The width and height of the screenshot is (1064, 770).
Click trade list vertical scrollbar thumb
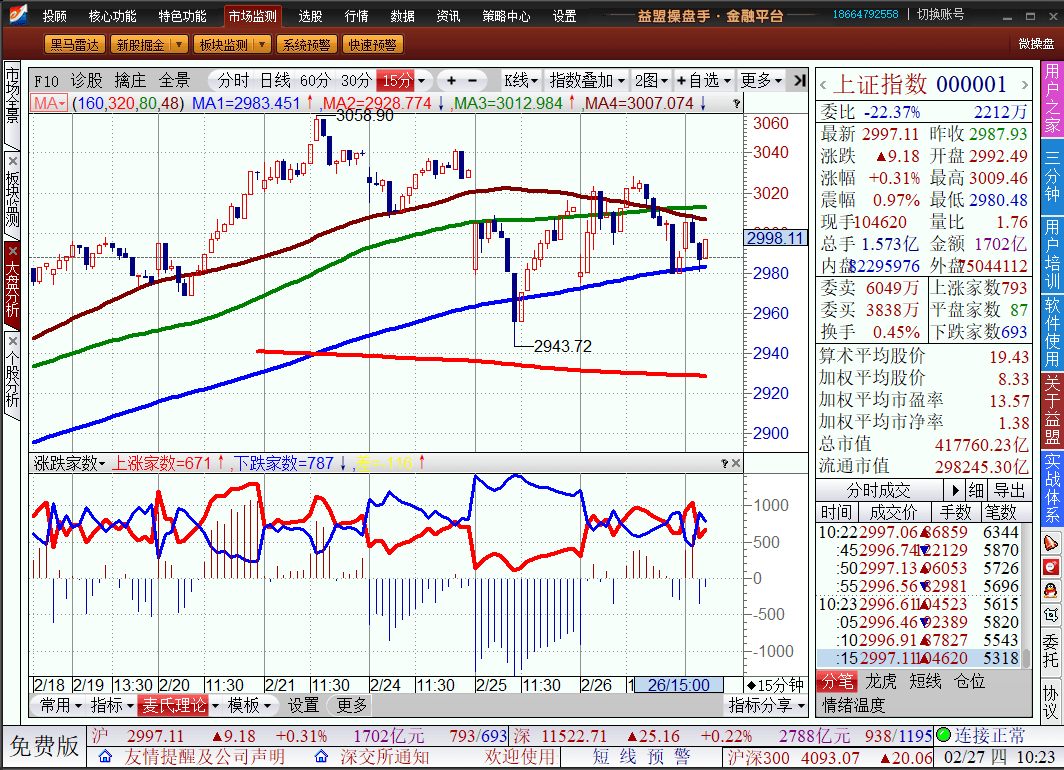click(x=1027, y=659)
